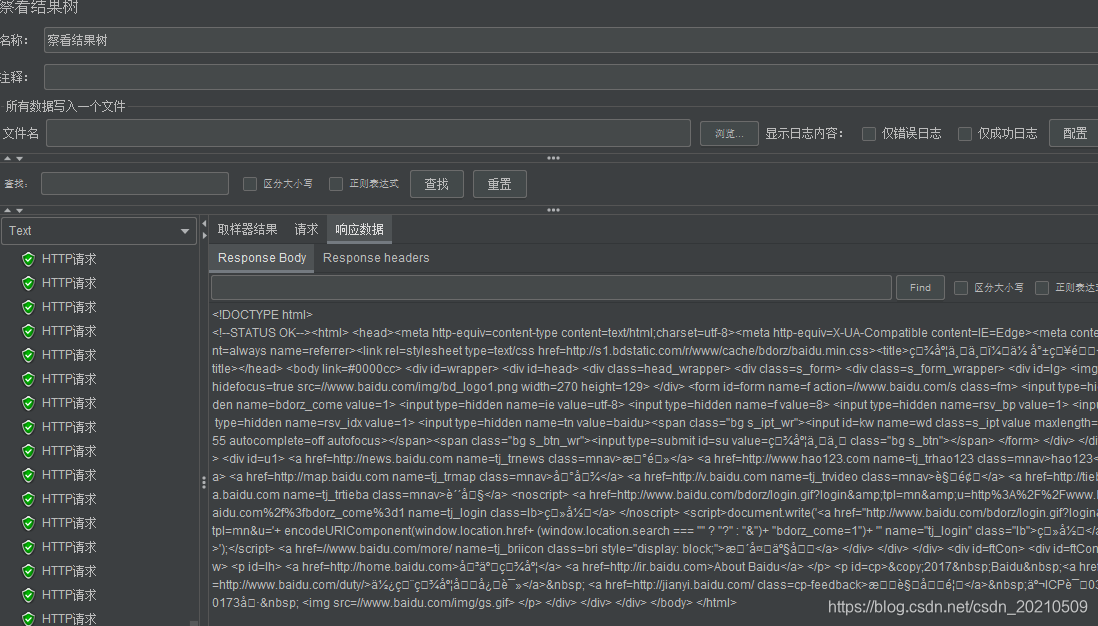Click the right arrow on the results tree split divider
This screenshot has height=626, width=1098.
click(x=204, y=236)
